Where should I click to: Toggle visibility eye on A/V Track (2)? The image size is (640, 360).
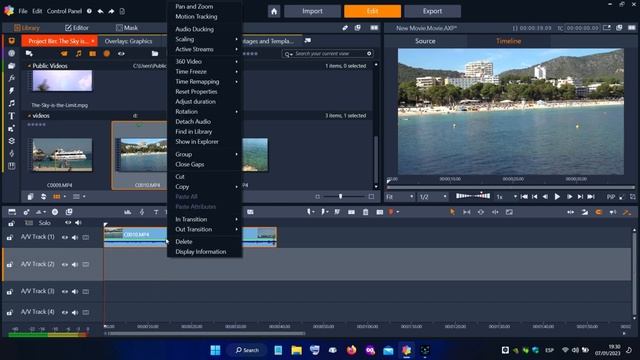point(65,264)
